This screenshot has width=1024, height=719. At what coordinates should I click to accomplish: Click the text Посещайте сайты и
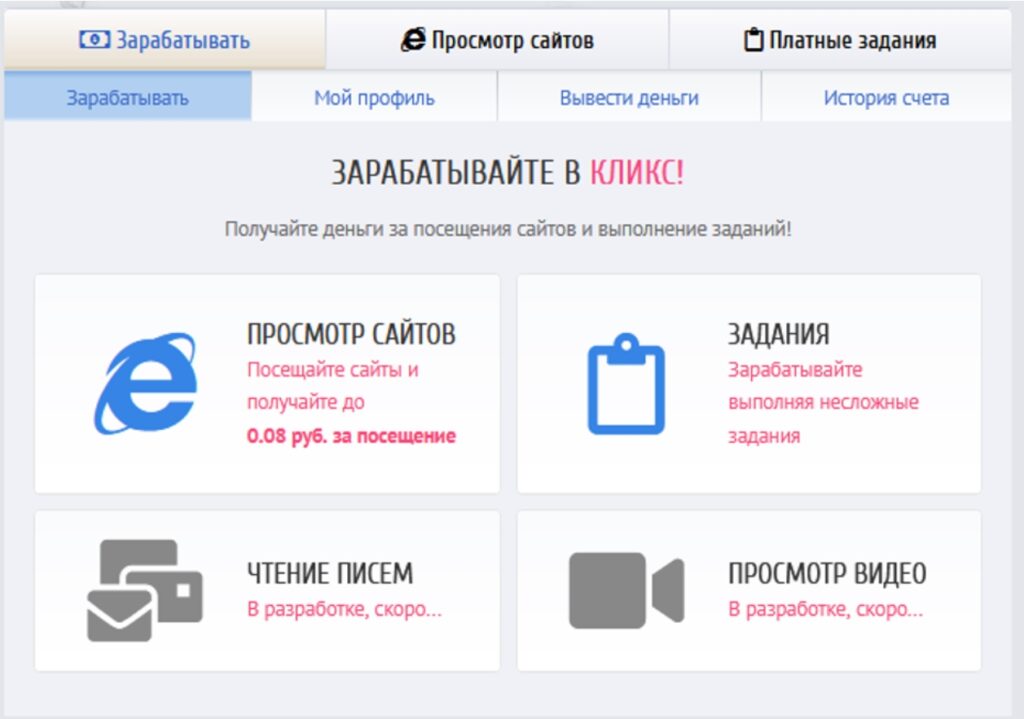(332, 370)
